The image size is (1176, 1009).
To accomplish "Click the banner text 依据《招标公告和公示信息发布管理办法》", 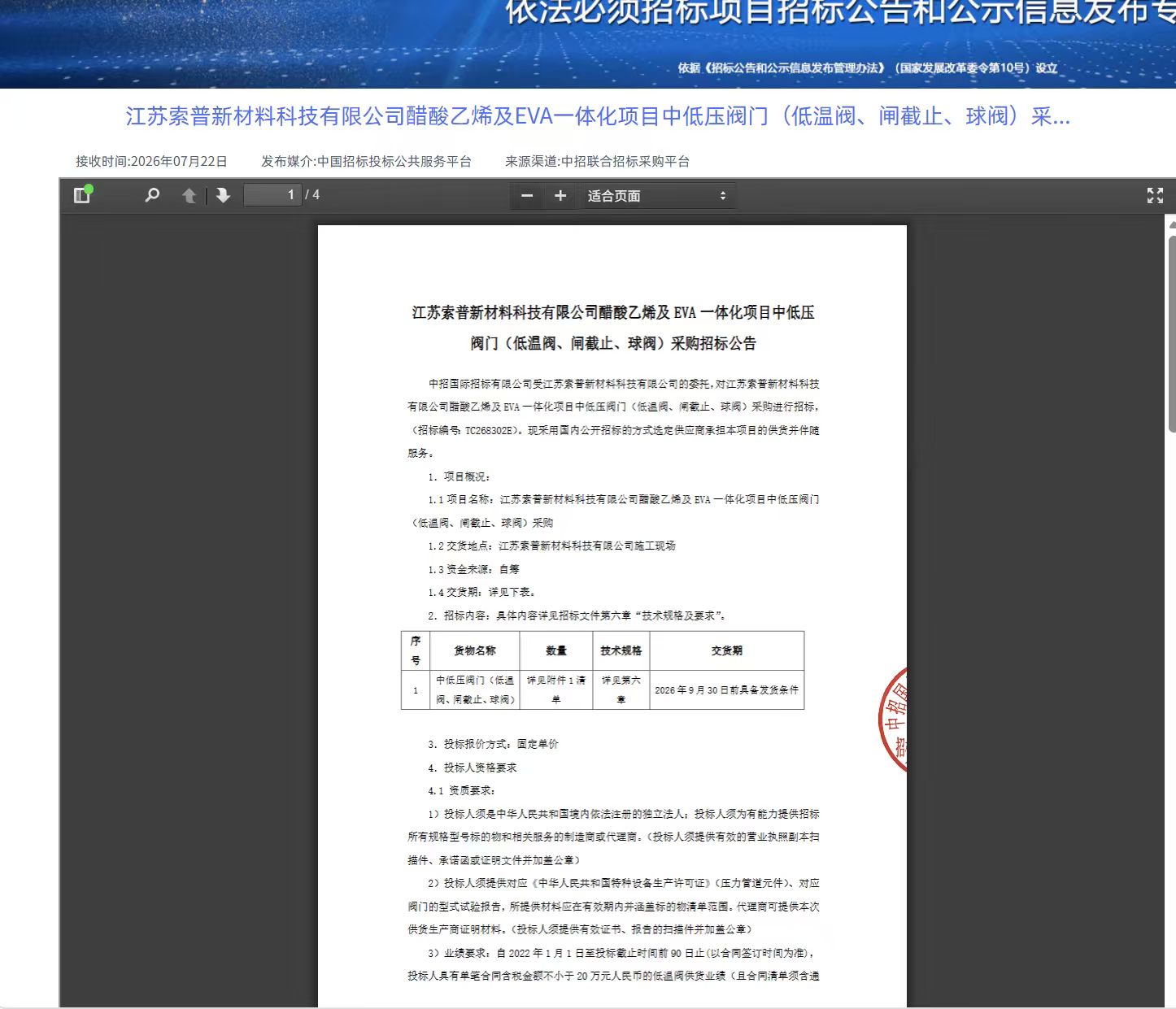I will [x=782, y=68].
